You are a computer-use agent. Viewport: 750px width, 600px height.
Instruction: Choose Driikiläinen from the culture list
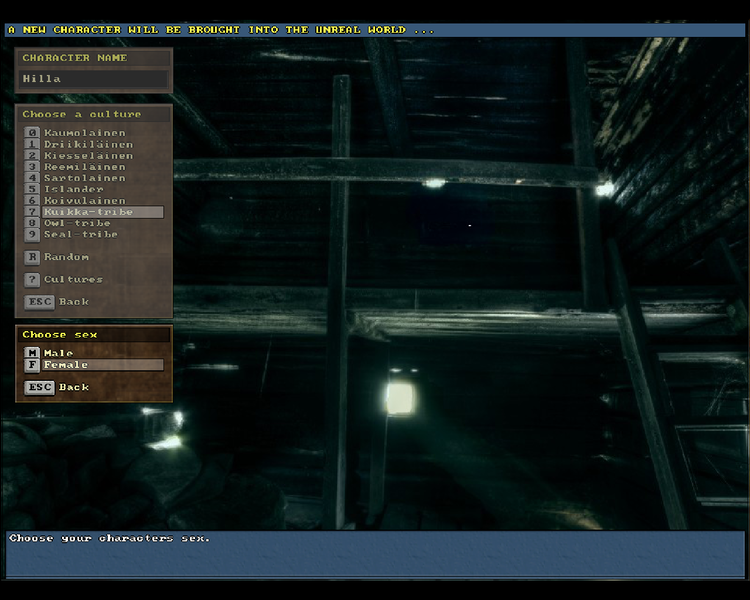coord(88,144)
